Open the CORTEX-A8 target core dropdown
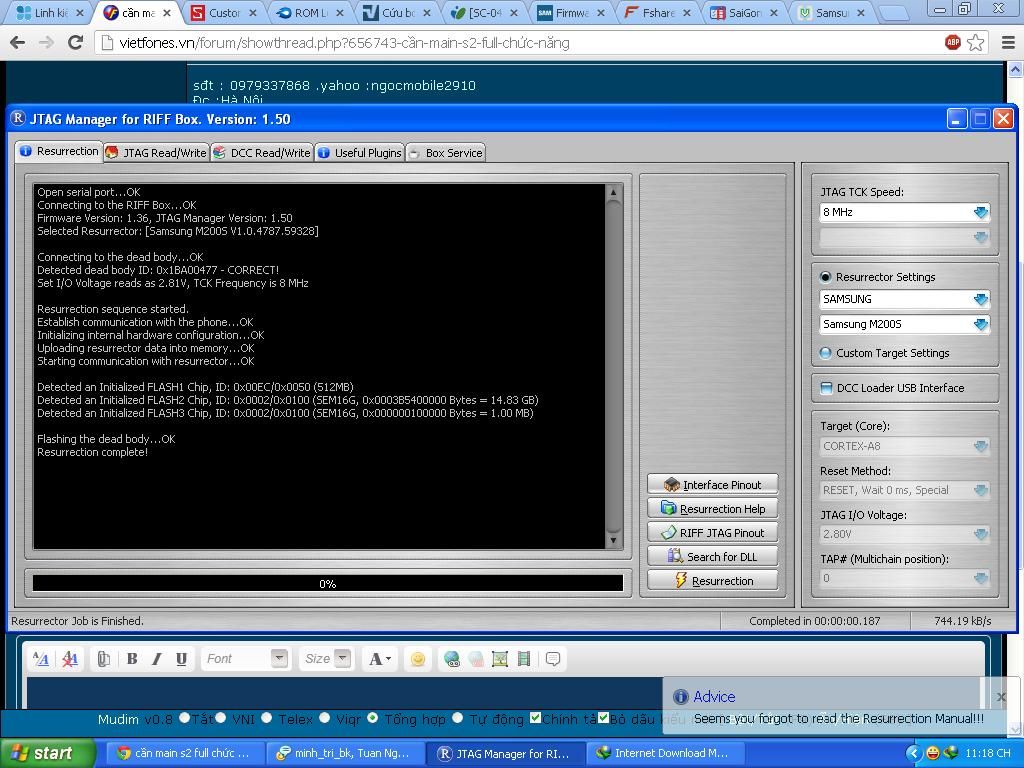The height and width of the screenshot is (768, 1024). [904, 446]
